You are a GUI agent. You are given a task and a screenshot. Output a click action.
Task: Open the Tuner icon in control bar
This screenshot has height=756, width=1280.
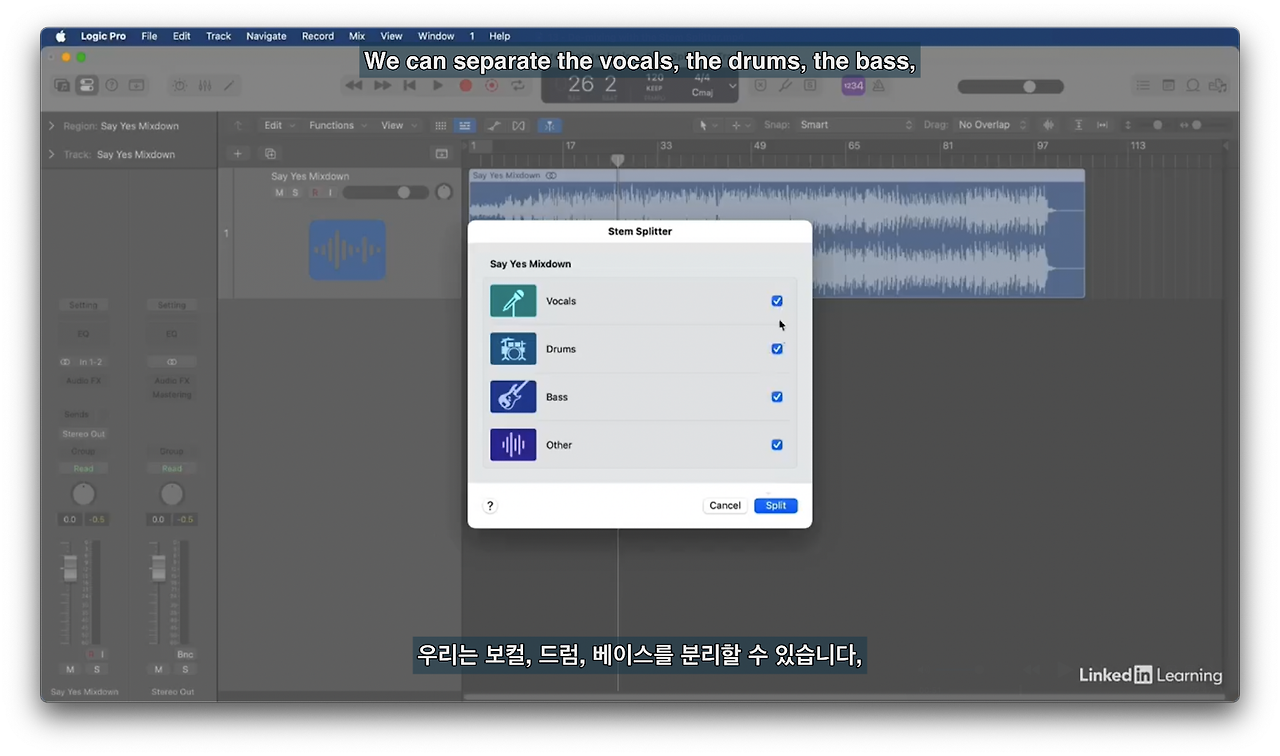pos(785,86)
